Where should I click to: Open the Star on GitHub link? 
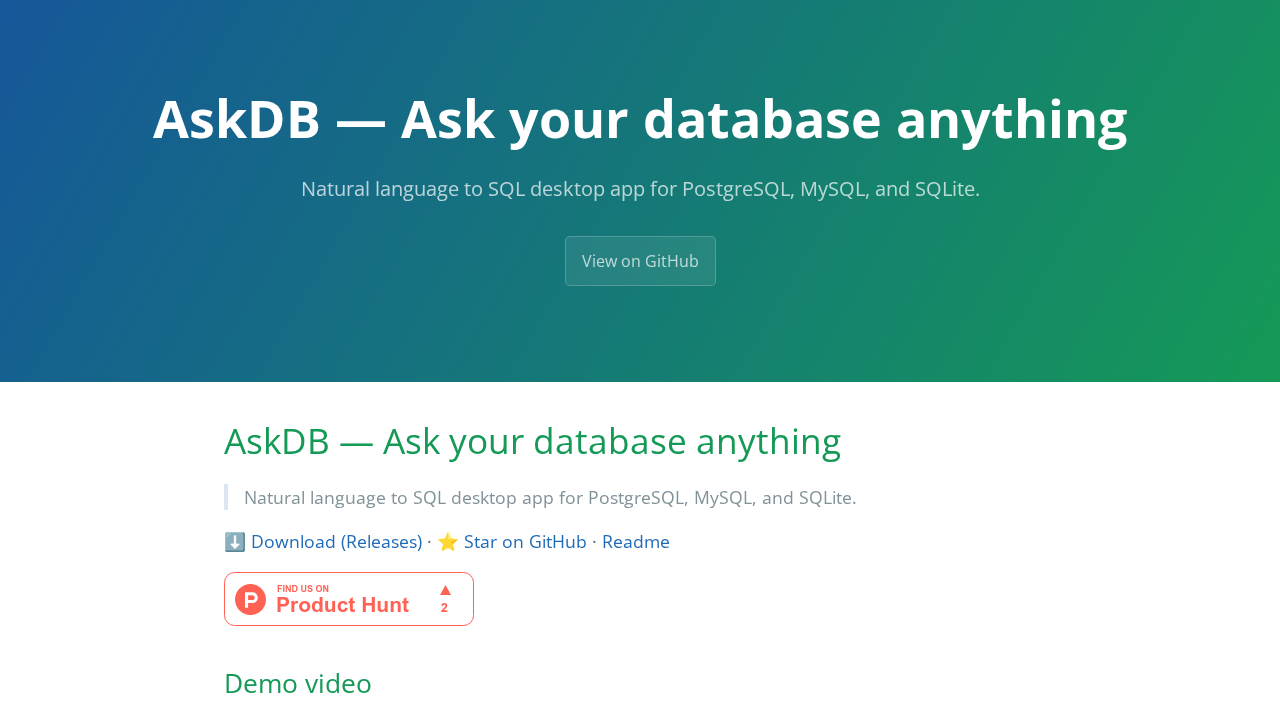(525, 540)
